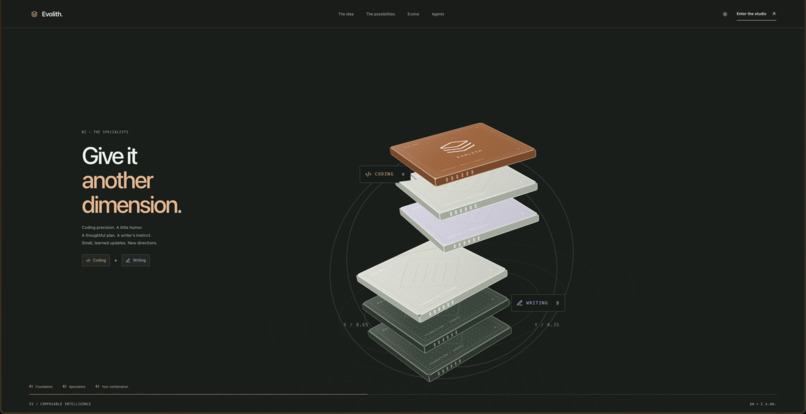Select the Evolve navigation item
The height and width of the screenshot is (414, 806).
tap(413, 14)
